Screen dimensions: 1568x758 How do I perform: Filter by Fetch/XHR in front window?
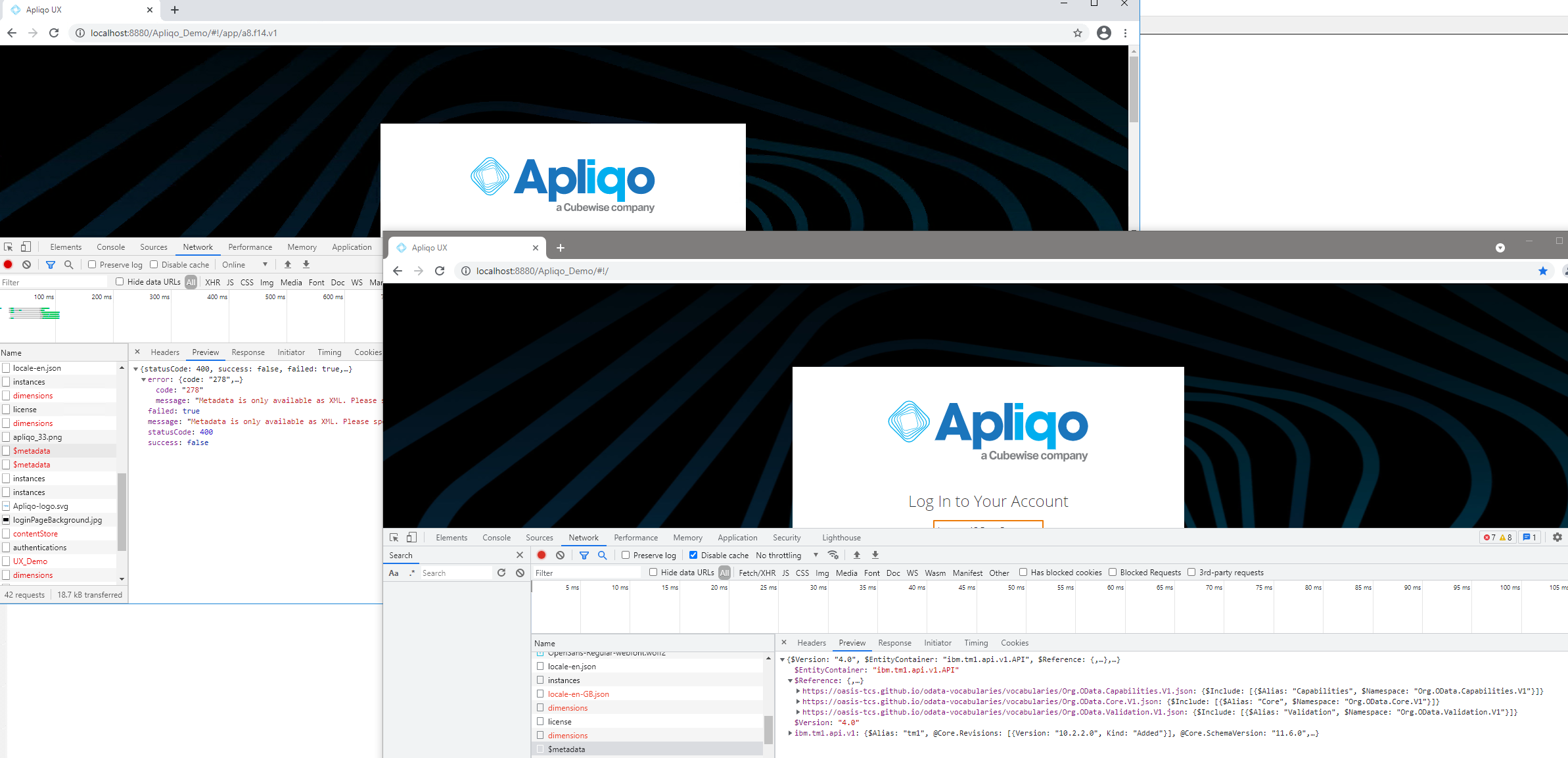(x=757, y=573)
